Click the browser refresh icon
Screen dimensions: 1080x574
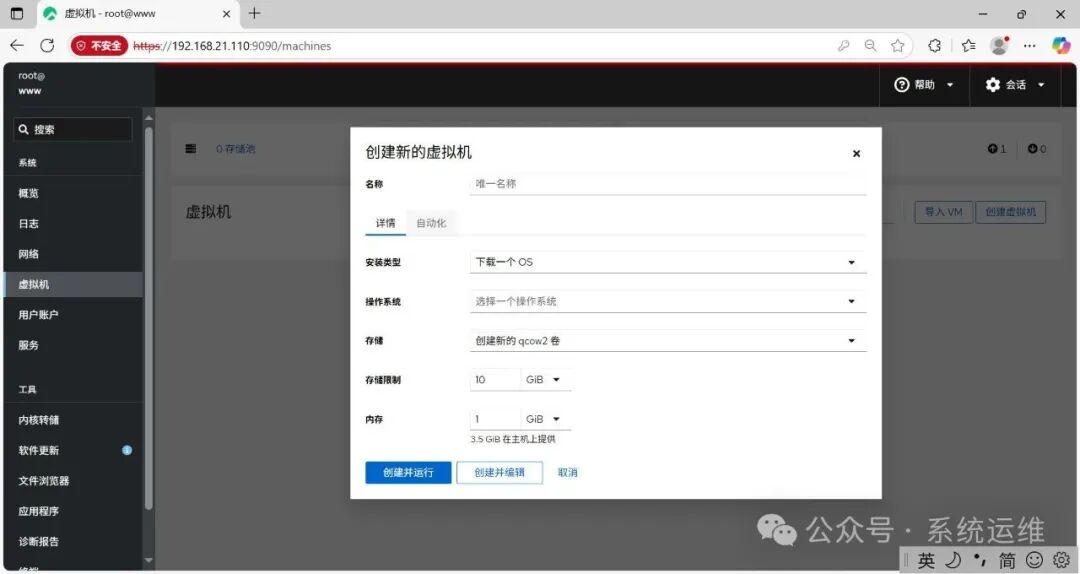(x=47, y=45)
